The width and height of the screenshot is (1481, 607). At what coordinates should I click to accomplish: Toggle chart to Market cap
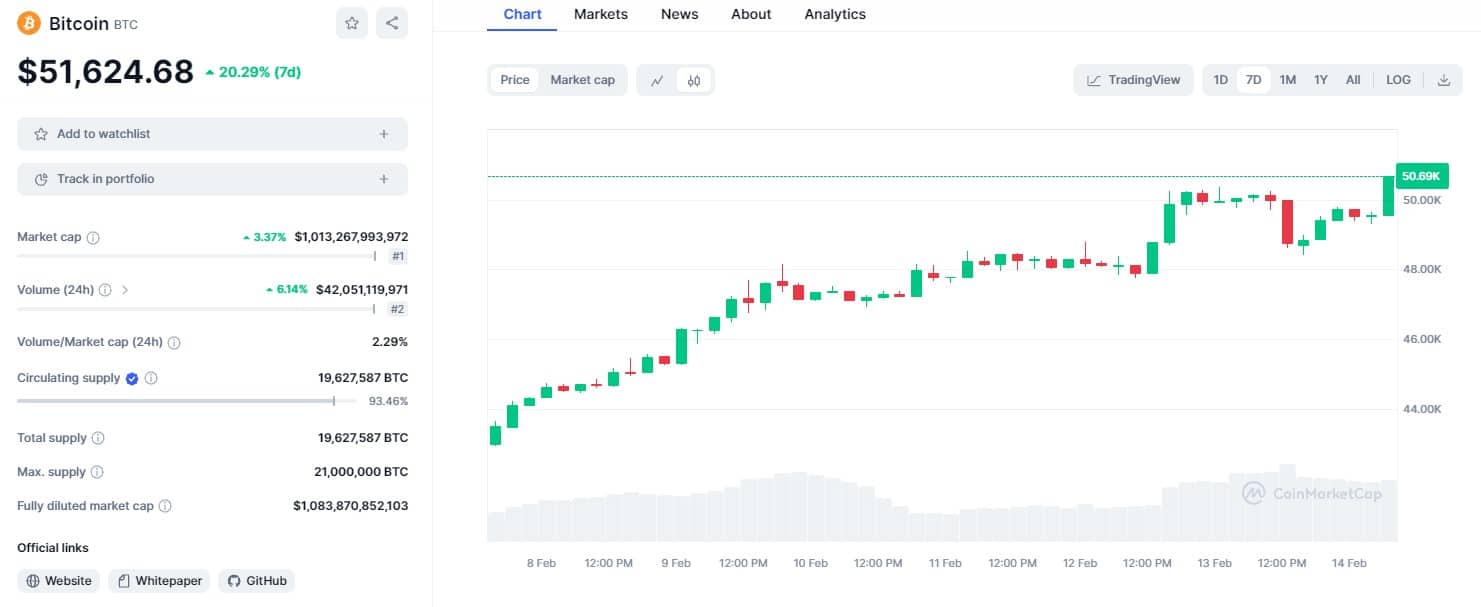pos(582,80)
